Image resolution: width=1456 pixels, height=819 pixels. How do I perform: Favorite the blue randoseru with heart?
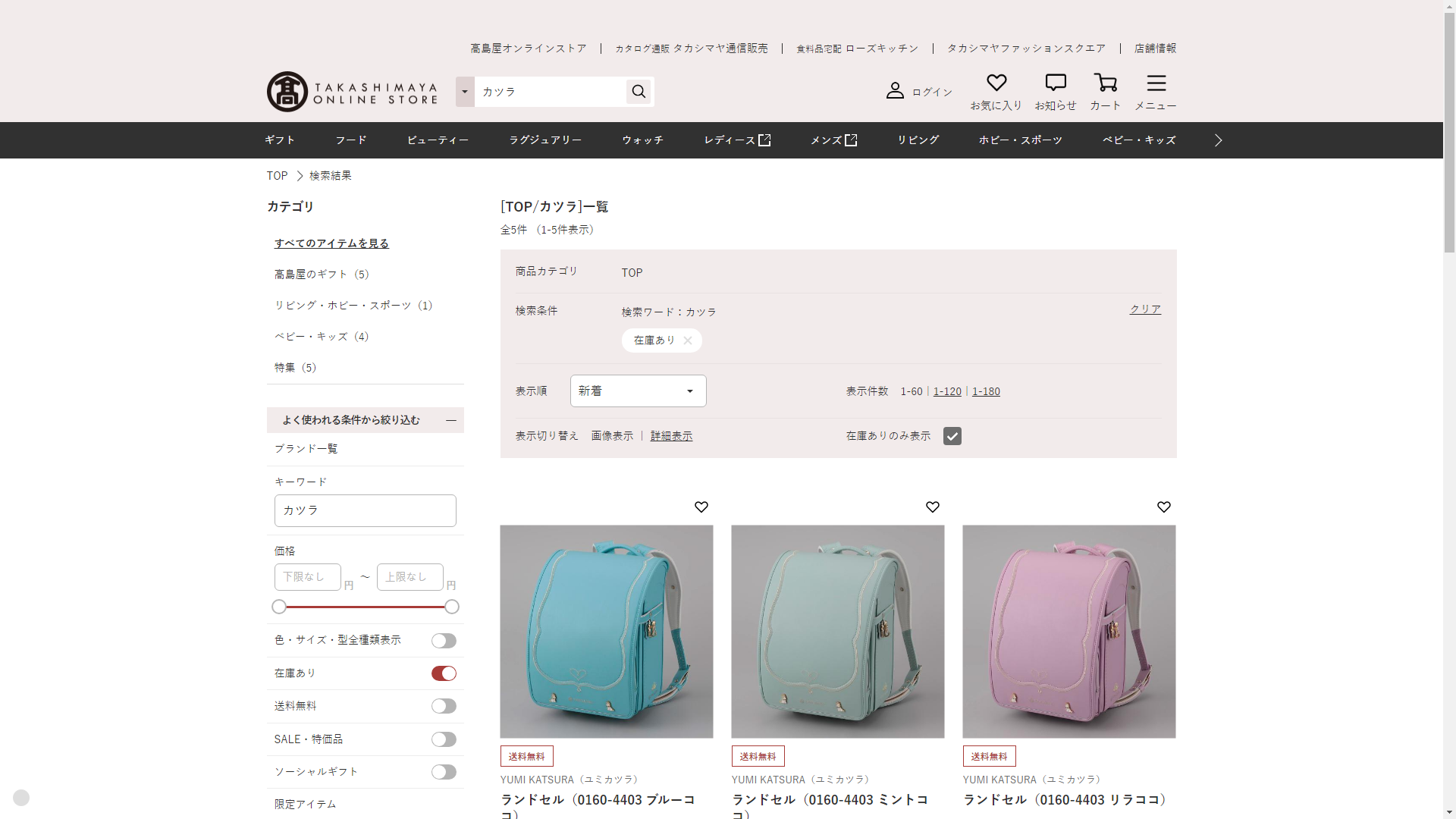(x=701, y=507)
